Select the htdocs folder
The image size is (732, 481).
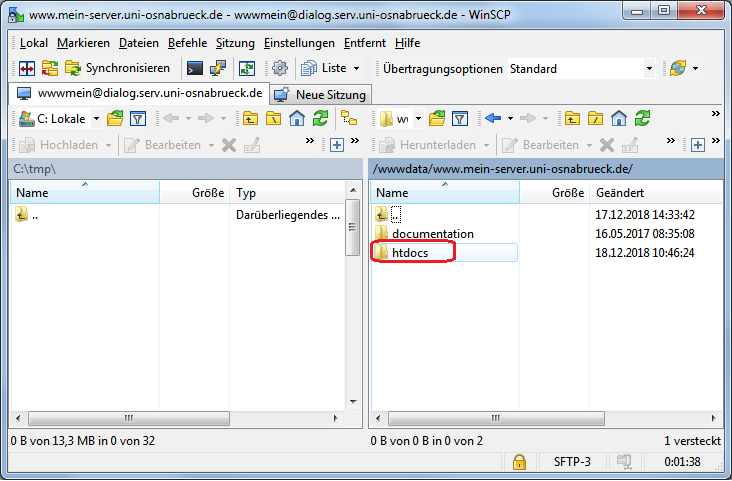(410, 253)
